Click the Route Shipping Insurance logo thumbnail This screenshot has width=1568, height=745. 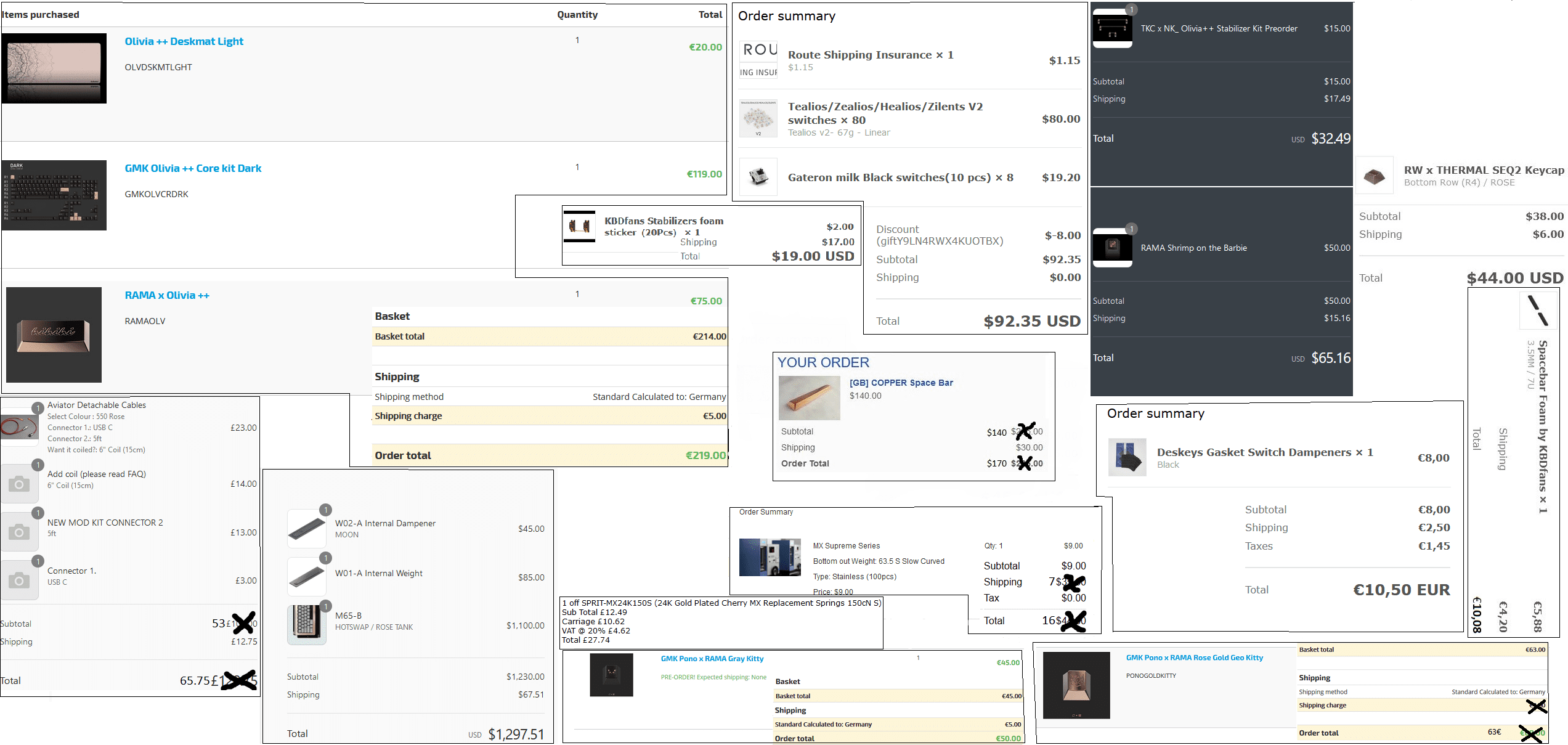click(758, 60)
